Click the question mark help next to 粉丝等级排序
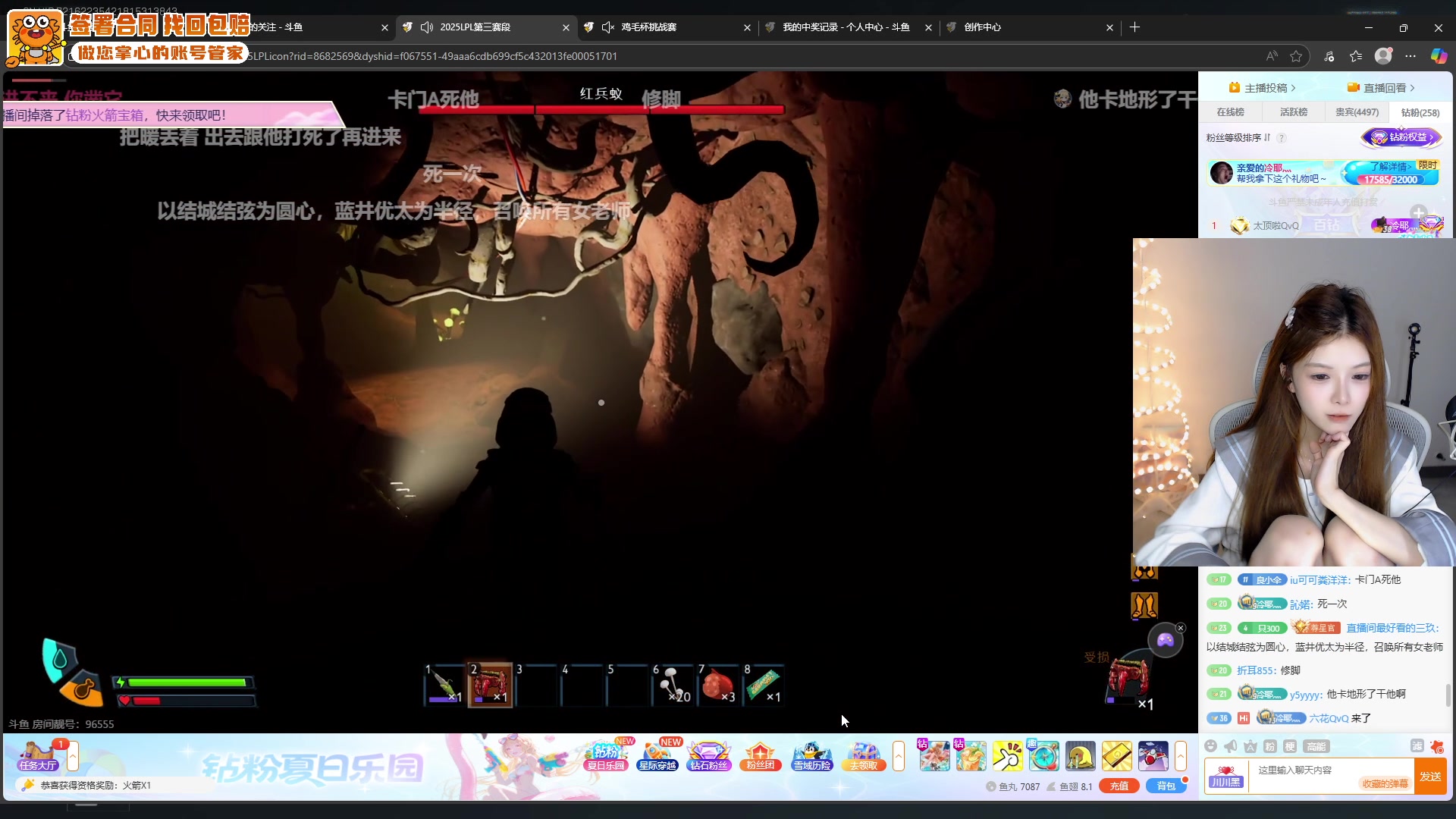1456x819 pixels. pos(1282,138)
